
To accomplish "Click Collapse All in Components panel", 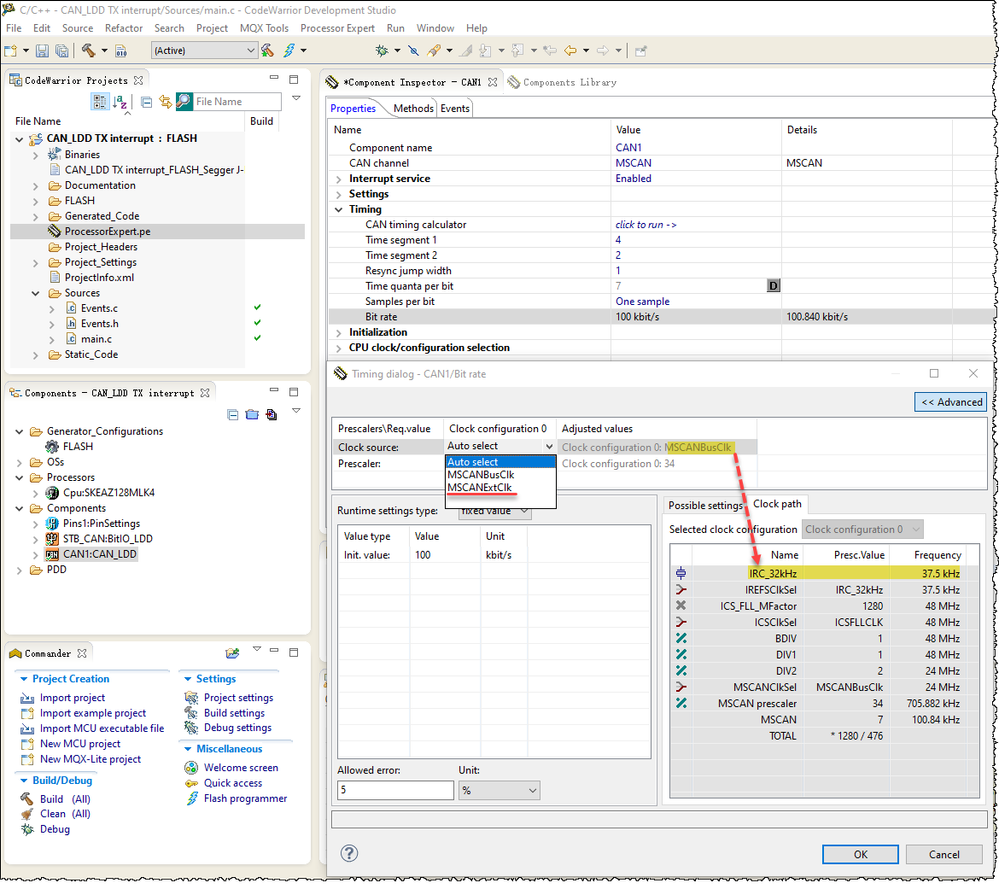I will [233, 414].
